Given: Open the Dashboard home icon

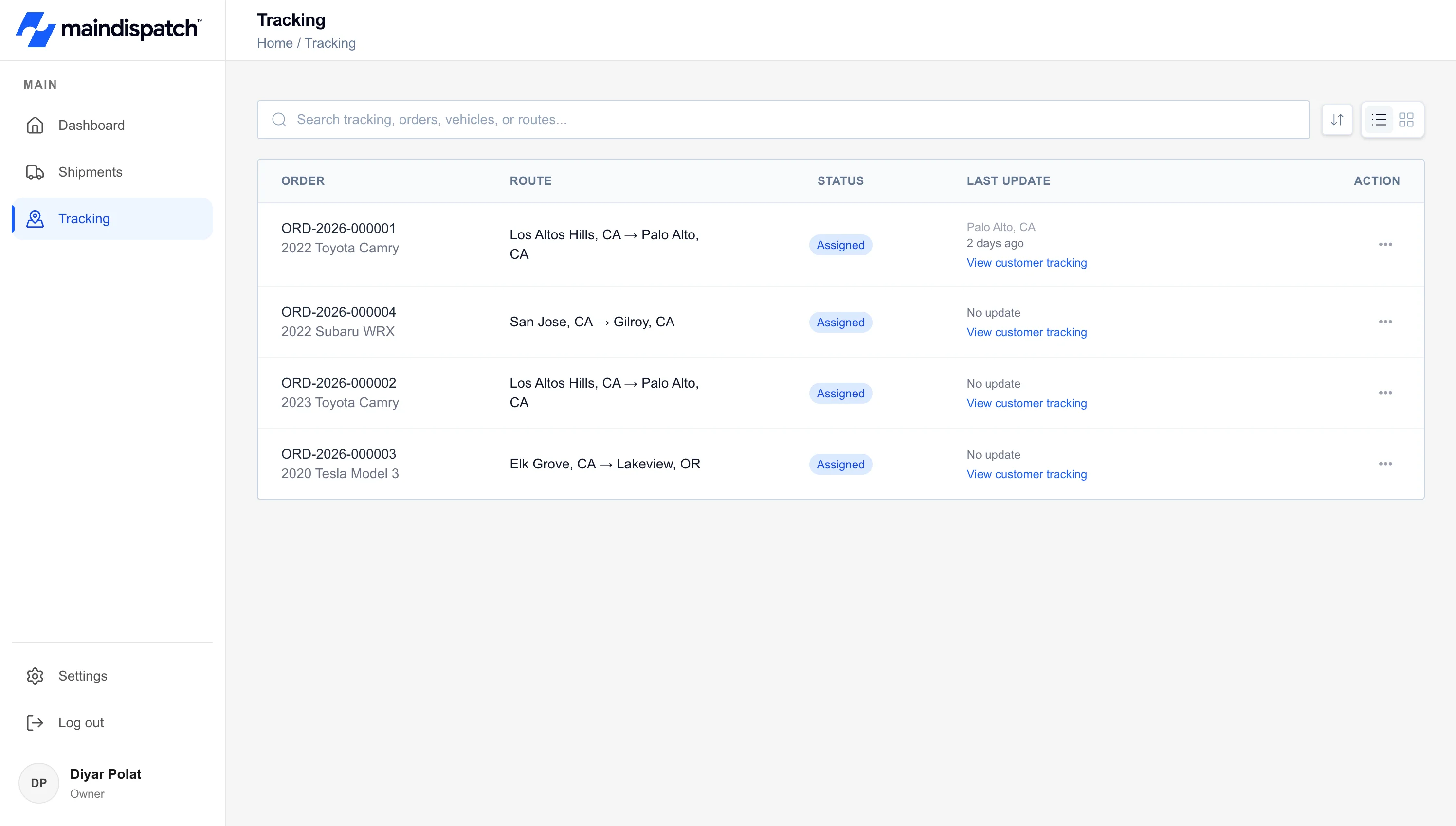Looking at the screenshot, I should (35, 125).
